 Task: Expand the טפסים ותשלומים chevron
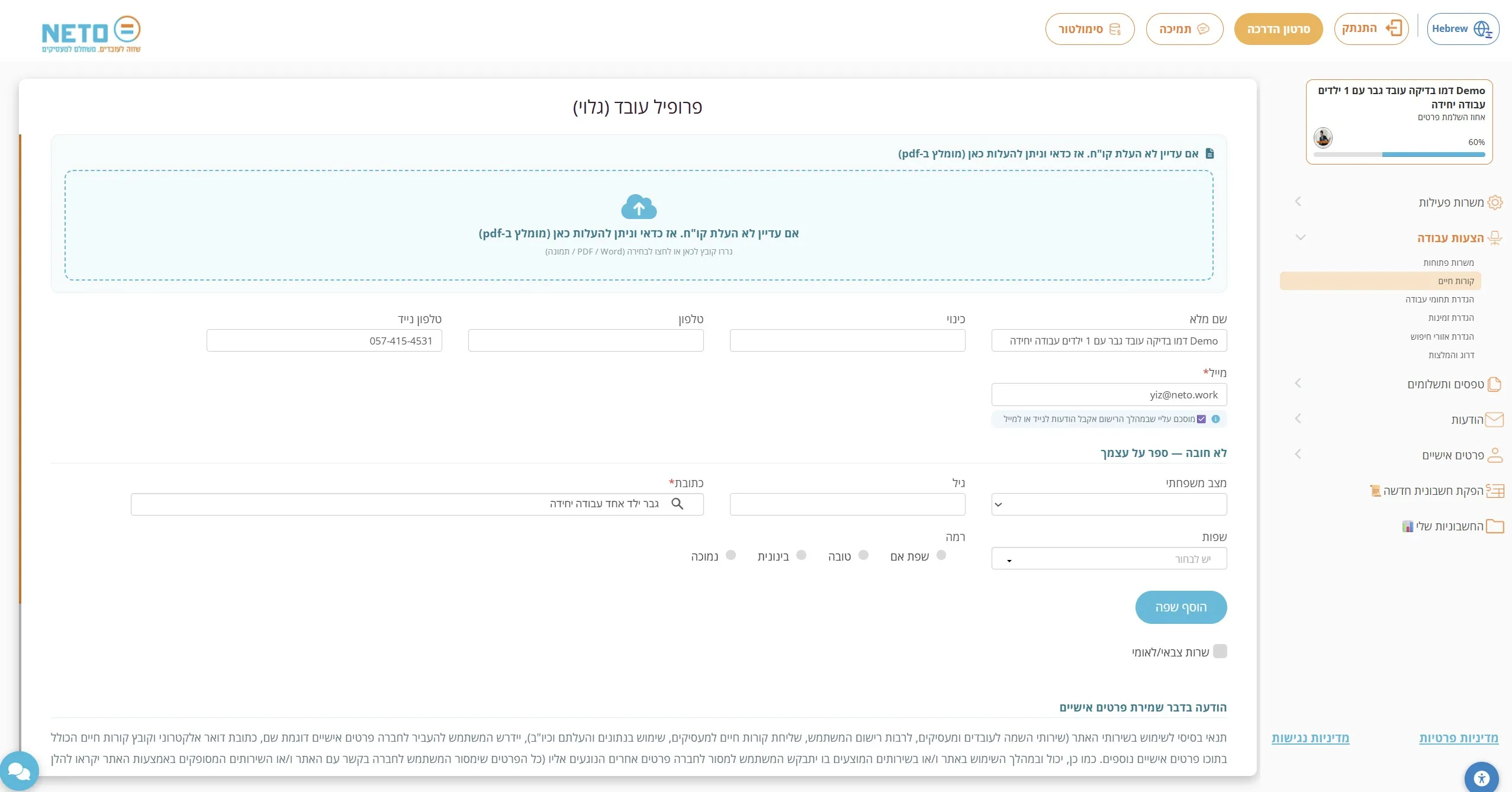coord(1298,384)
